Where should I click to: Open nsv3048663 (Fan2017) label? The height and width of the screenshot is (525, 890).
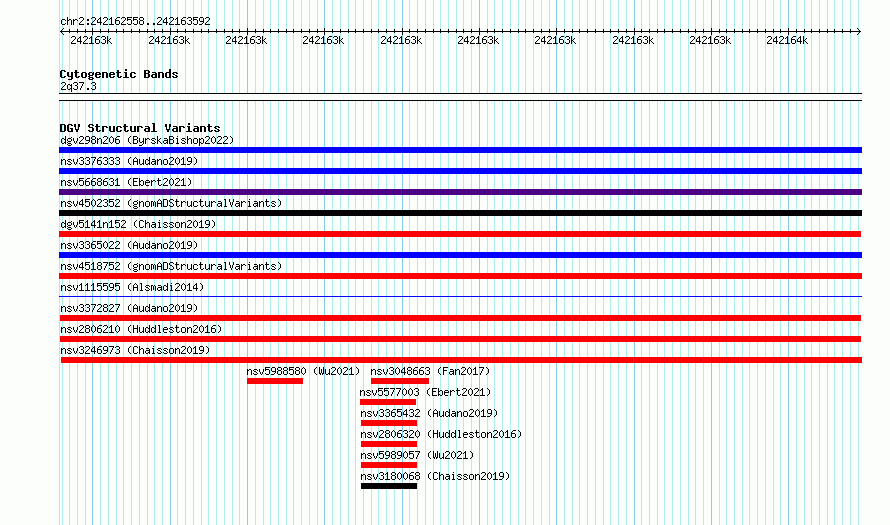pyautogui.click(x=430, y=371)
